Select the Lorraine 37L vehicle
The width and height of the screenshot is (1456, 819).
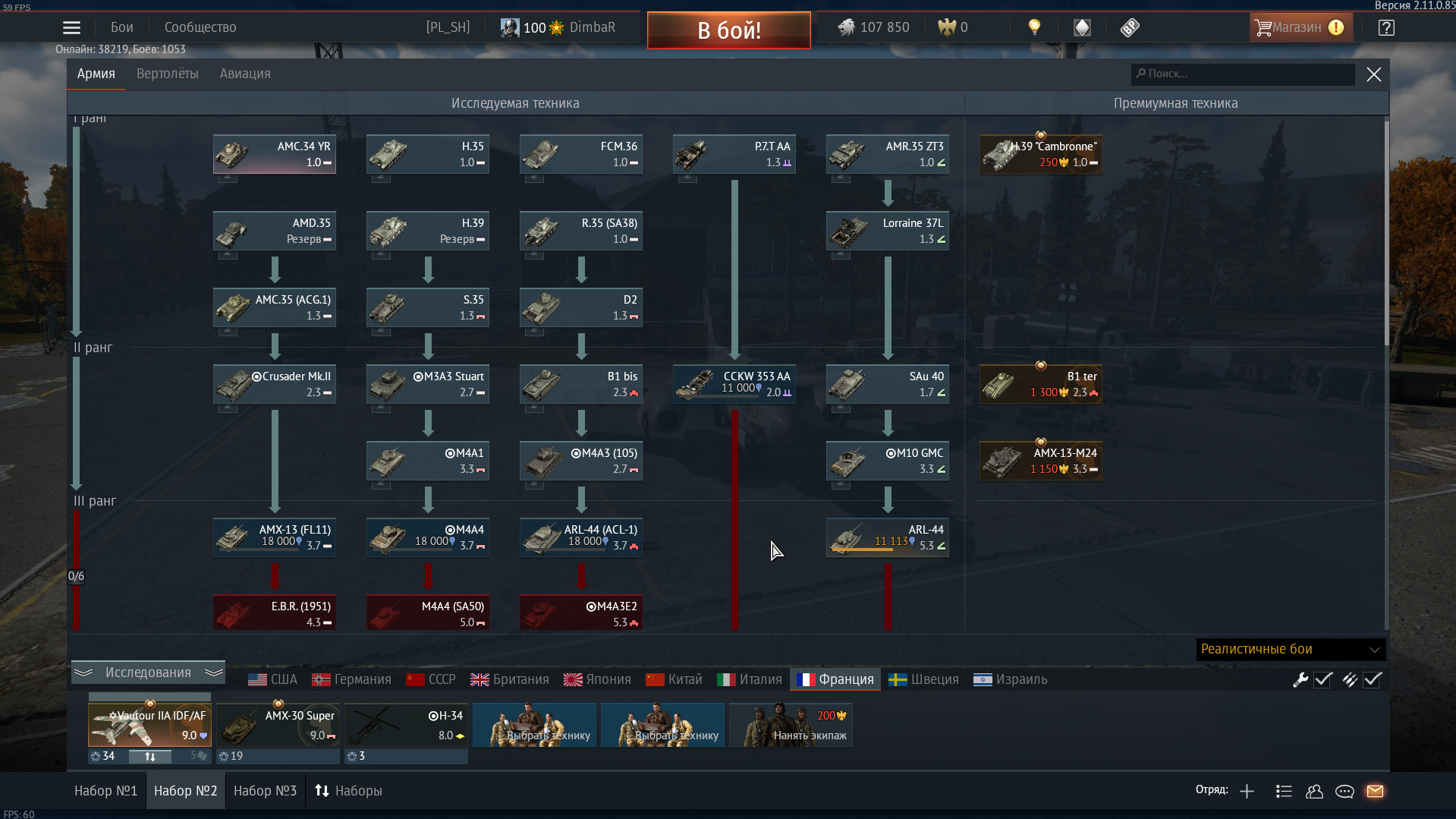click(x=888, y=231)
